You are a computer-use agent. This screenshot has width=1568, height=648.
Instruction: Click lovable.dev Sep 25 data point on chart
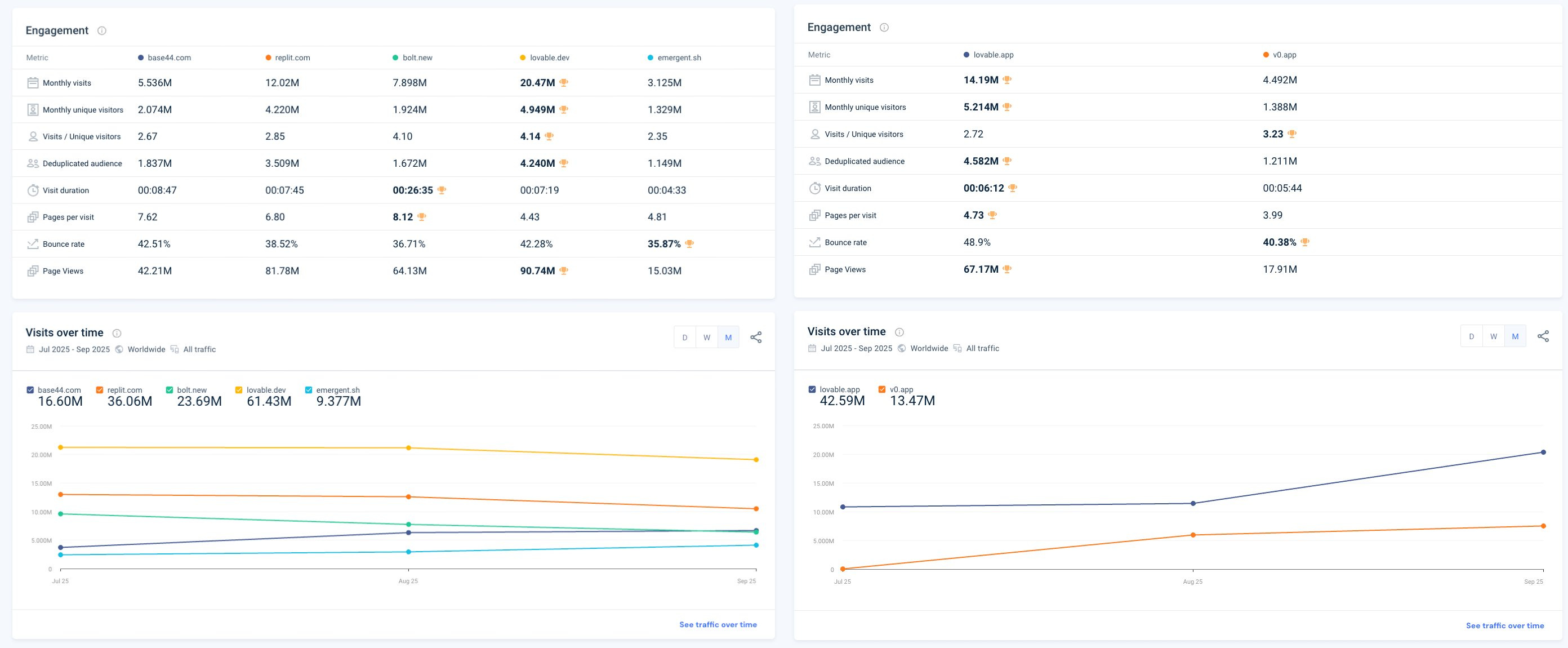click(756, 460)
